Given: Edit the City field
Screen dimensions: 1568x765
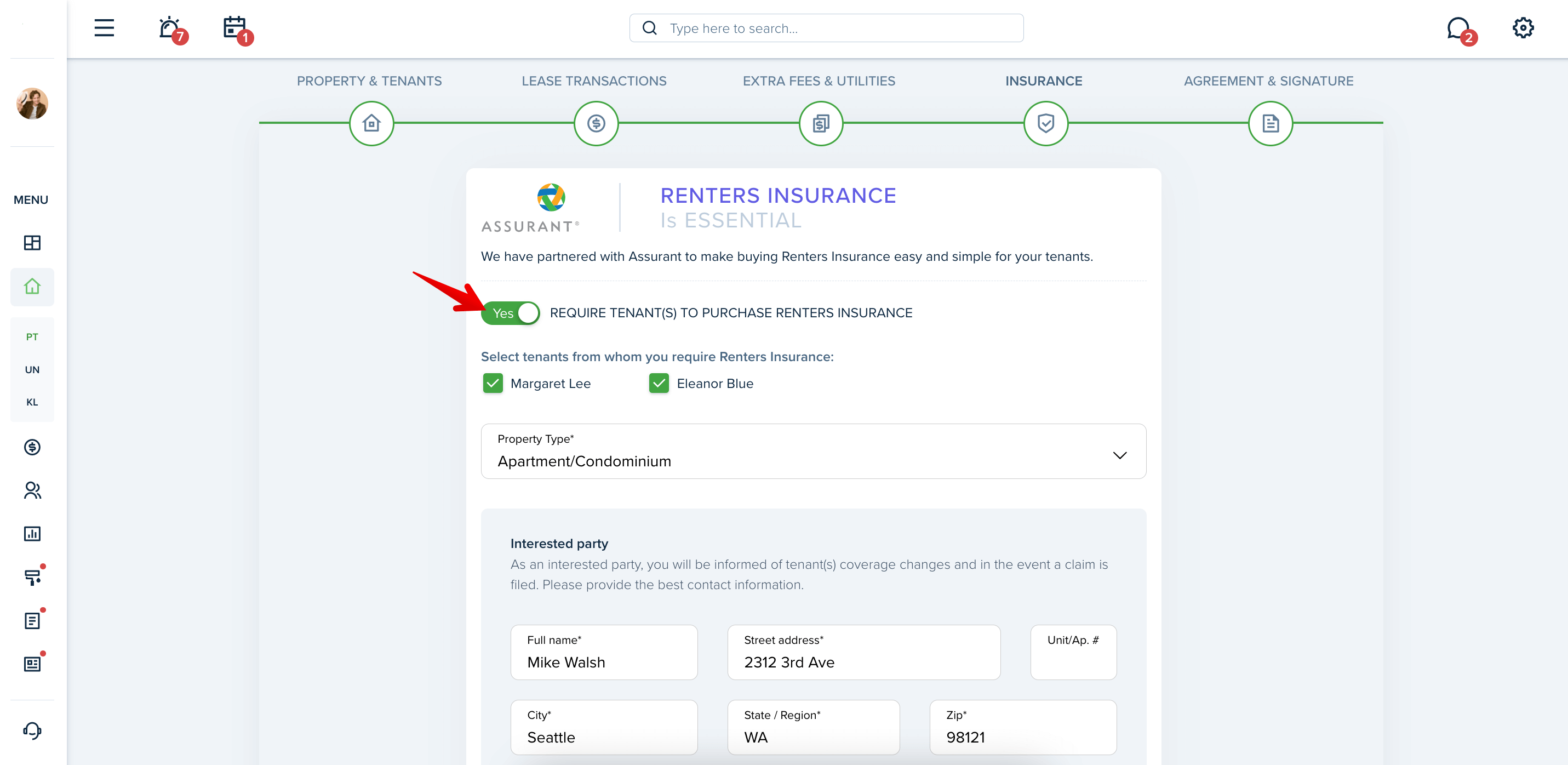Looking at the screenshot, I should pos(604,727).
